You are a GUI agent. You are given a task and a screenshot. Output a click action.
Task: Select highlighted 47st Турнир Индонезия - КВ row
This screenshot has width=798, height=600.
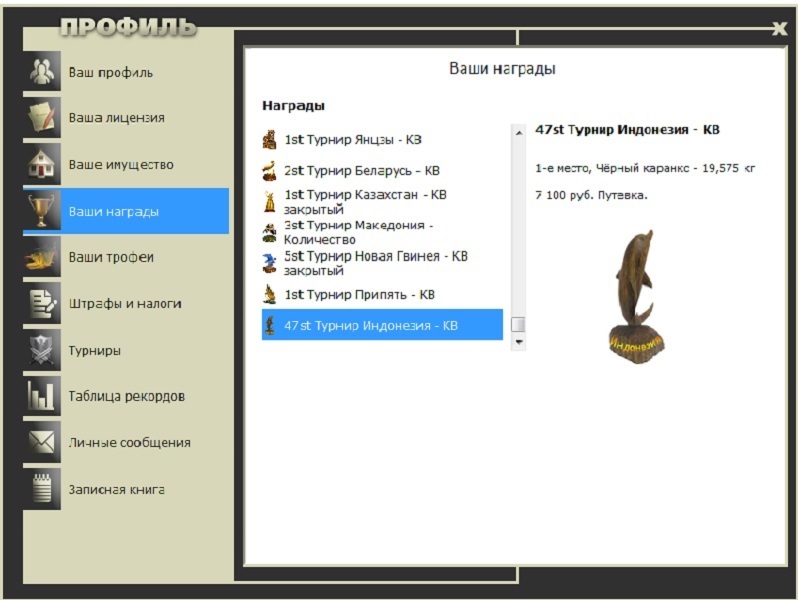click(382, 325)
